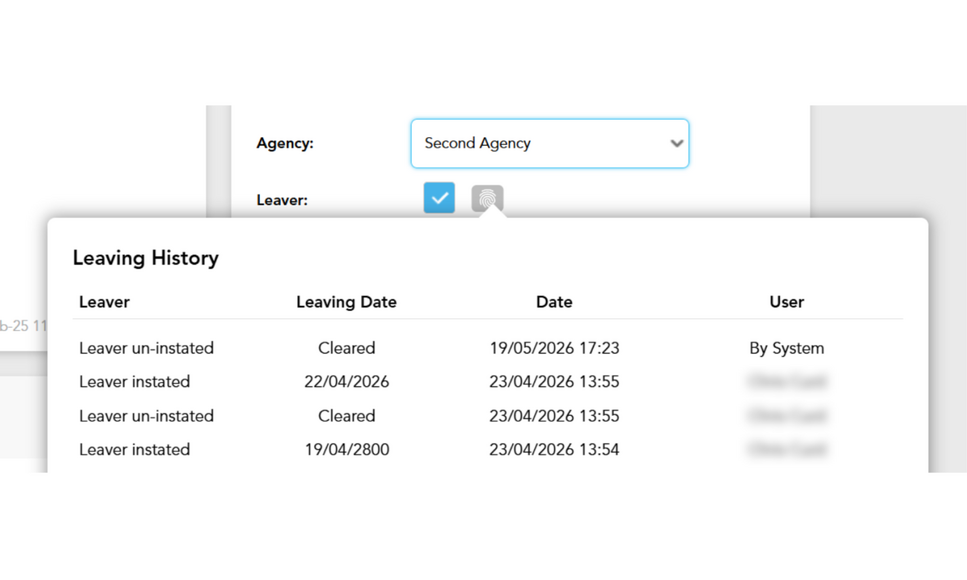Viewport: 967px width, 580px height.
Task: Click the 19/05/2026 17:23 date cell
Action: 554,348
